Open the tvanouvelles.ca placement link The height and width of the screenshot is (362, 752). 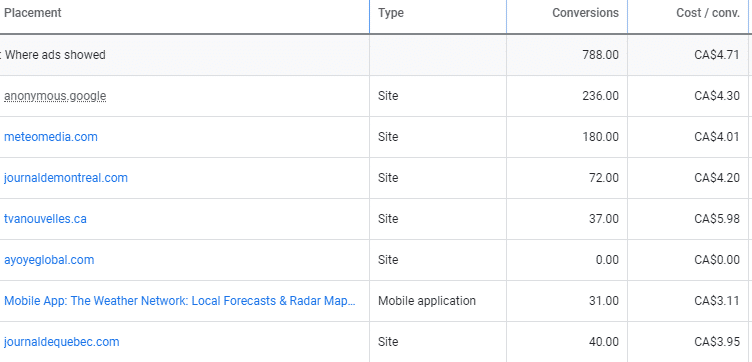[45, 219]
